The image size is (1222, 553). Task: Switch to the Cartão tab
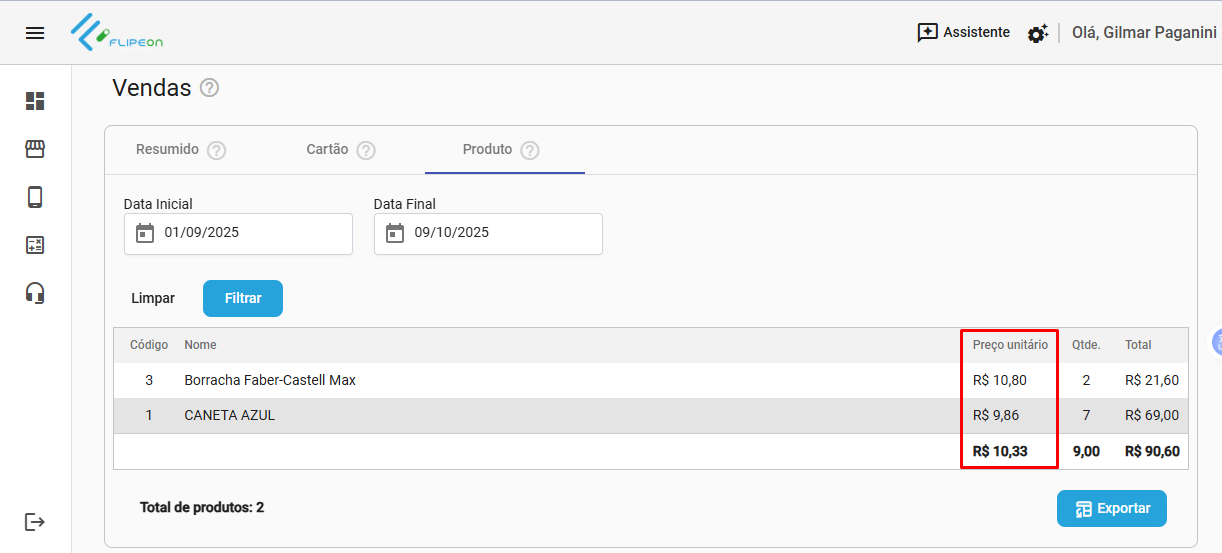pos(327,149)
